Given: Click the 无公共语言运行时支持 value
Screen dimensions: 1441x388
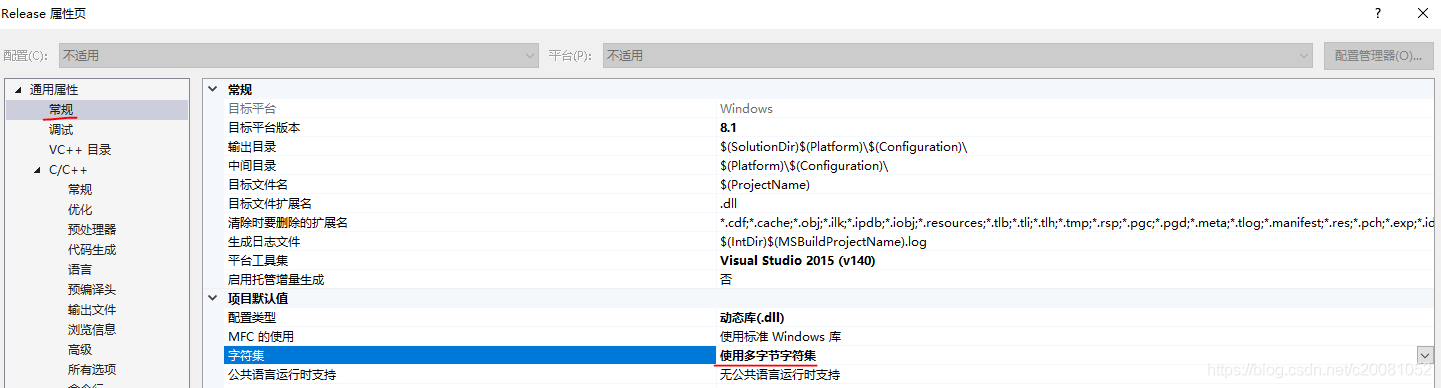Looking at the screenshot, I should pyautogui.click(x=780, y=374).
